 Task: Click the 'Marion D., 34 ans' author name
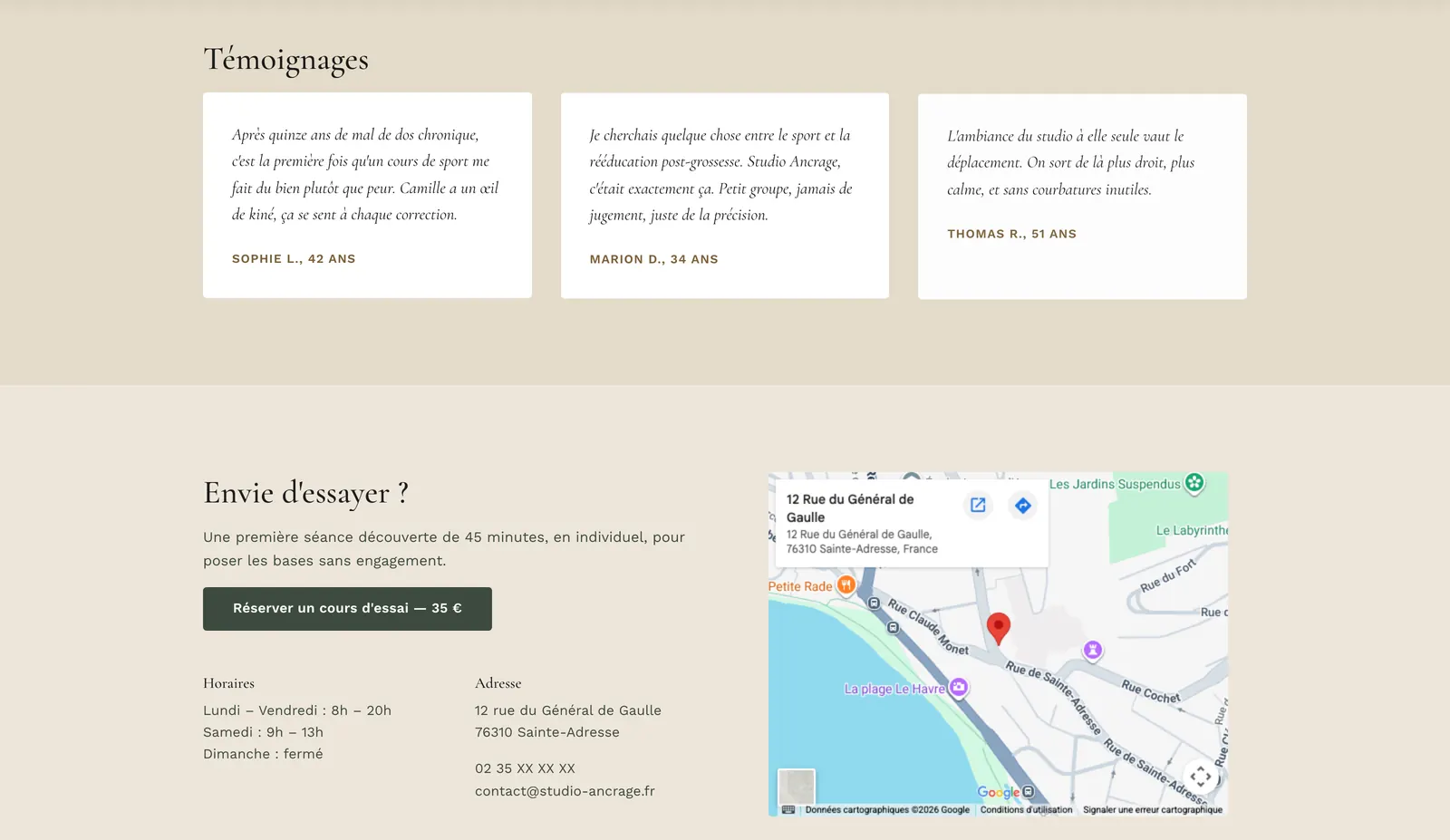click(653, 259)
